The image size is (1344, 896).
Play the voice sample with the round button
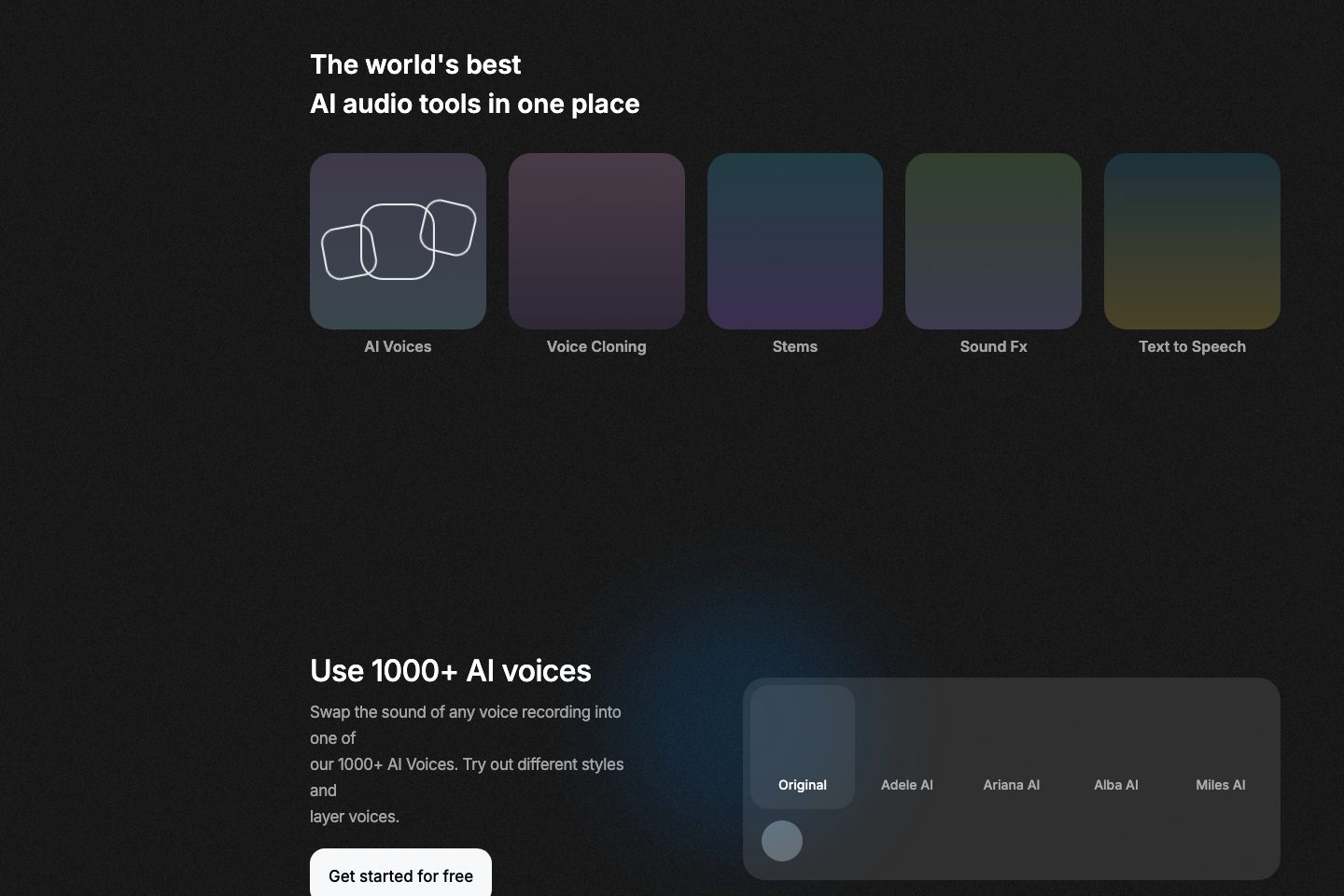click(x=782, y=841)
